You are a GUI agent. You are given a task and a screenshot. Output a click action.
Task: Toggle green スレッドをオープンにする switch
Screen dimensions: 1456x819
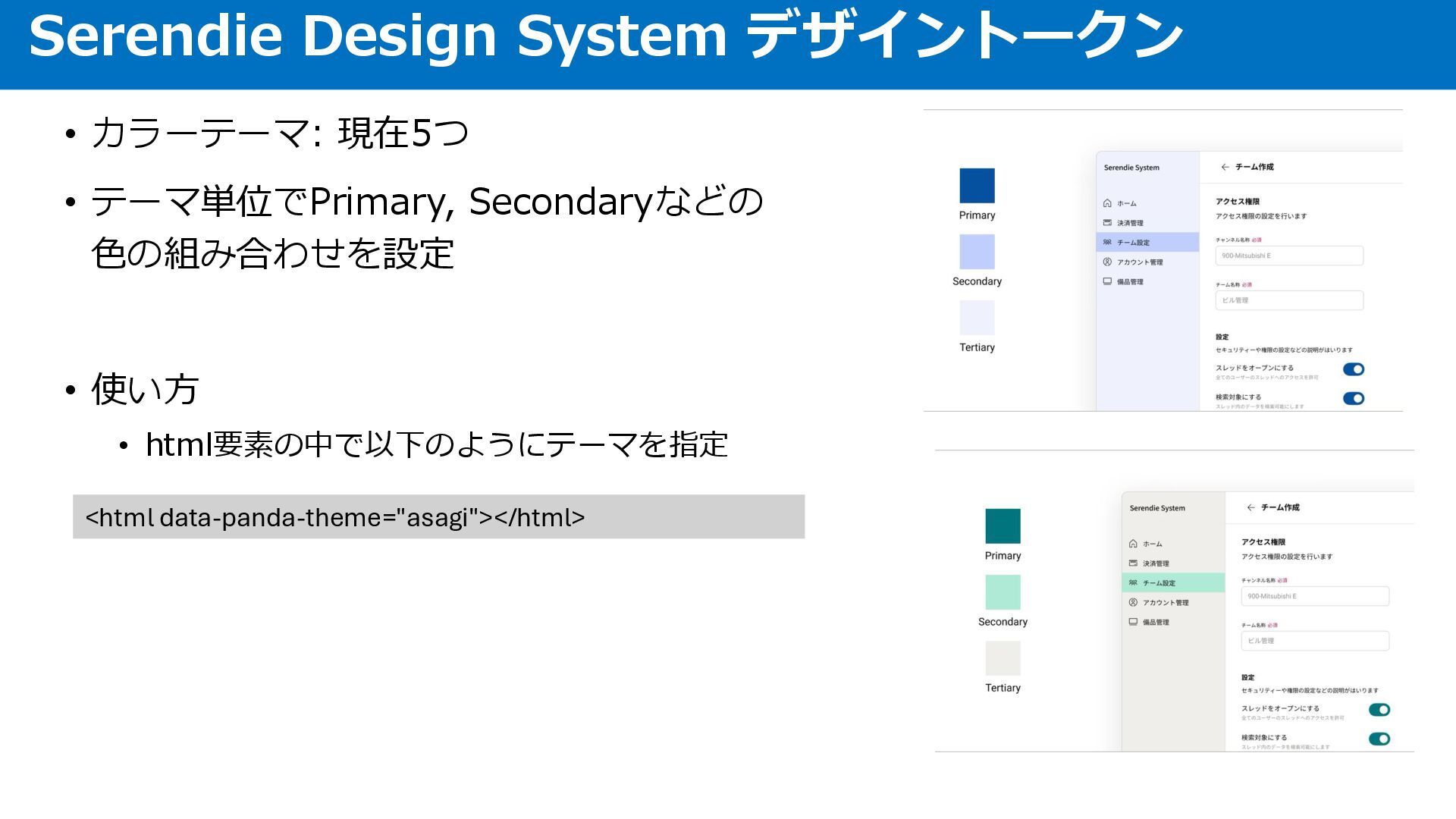point(1379,710)
